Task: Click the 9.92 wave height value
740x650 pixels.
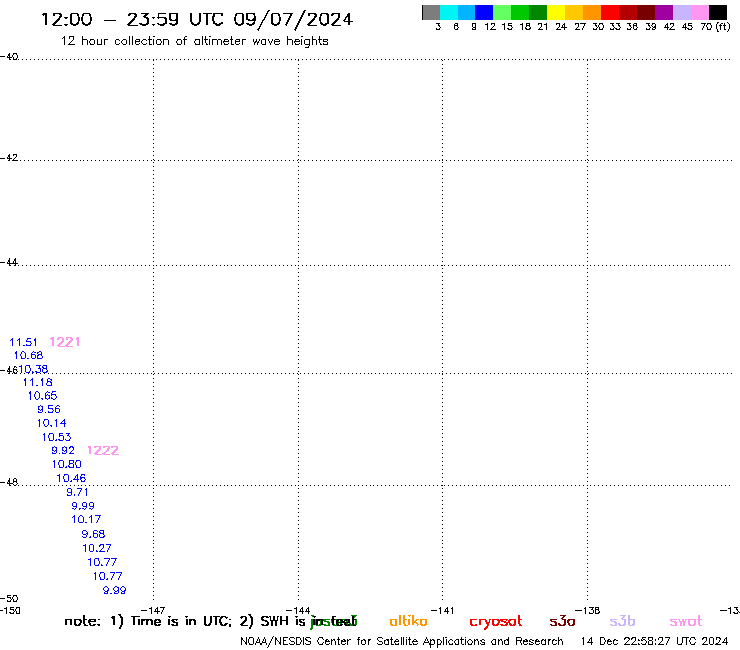Action: (63, 450)
